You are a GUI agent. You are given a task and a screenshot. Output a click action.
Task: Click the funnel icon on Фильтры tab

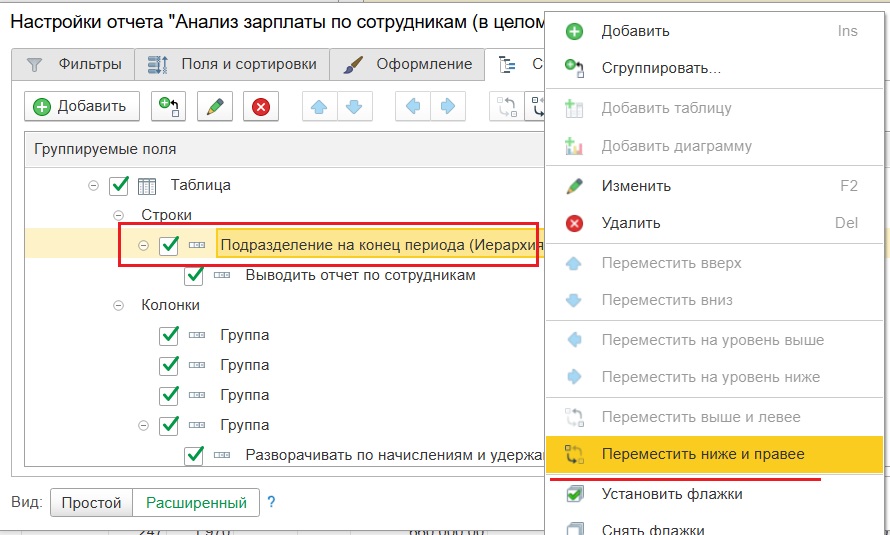(x=35, y=65)
